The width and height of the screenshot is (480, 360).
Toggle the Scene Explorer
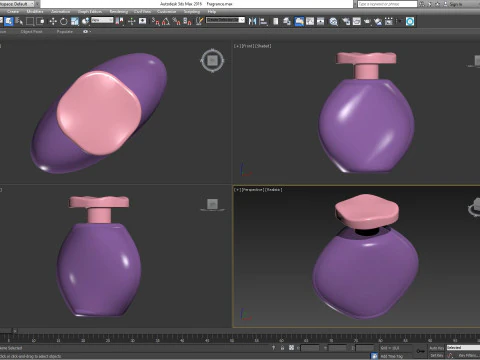point(276,21)
